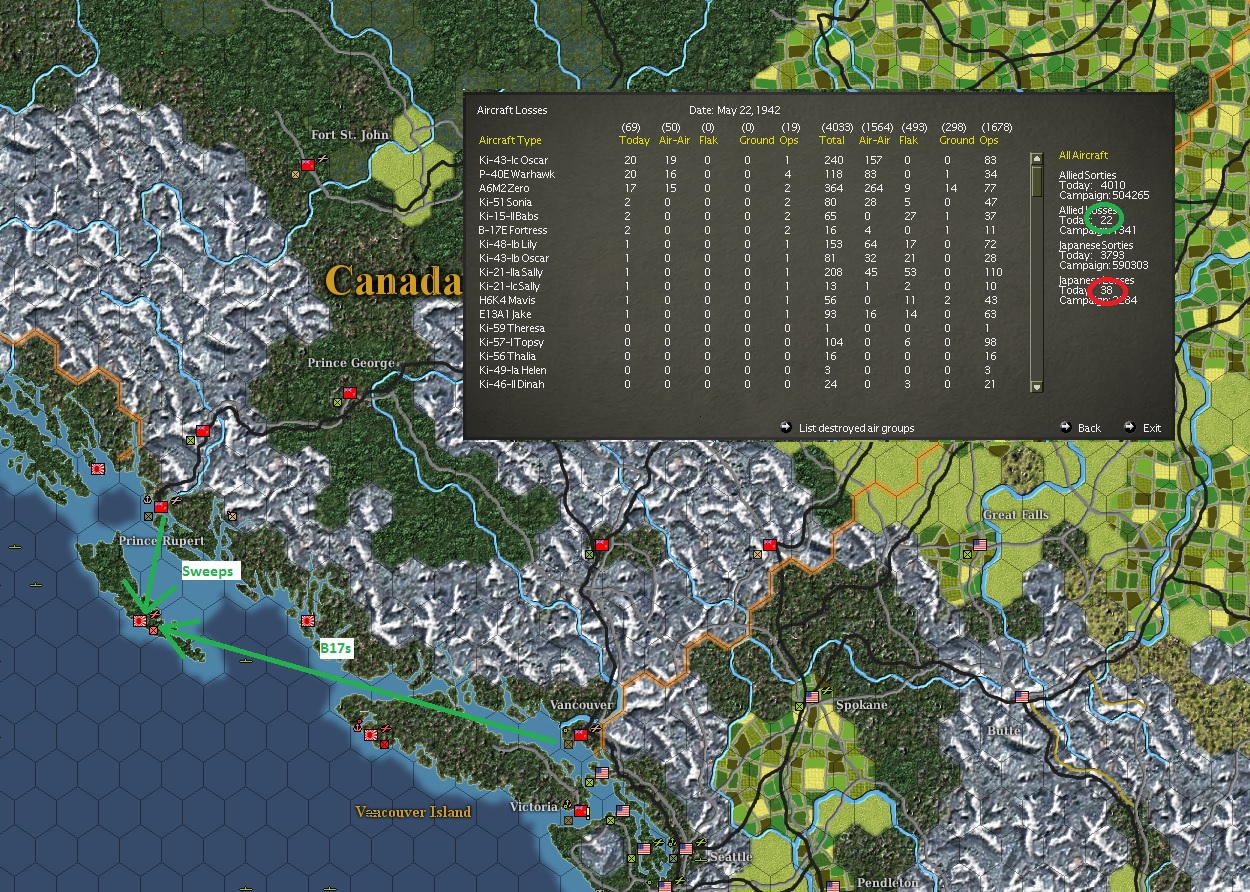Select the green unit marker at Spokane

[x=799, y=706]
